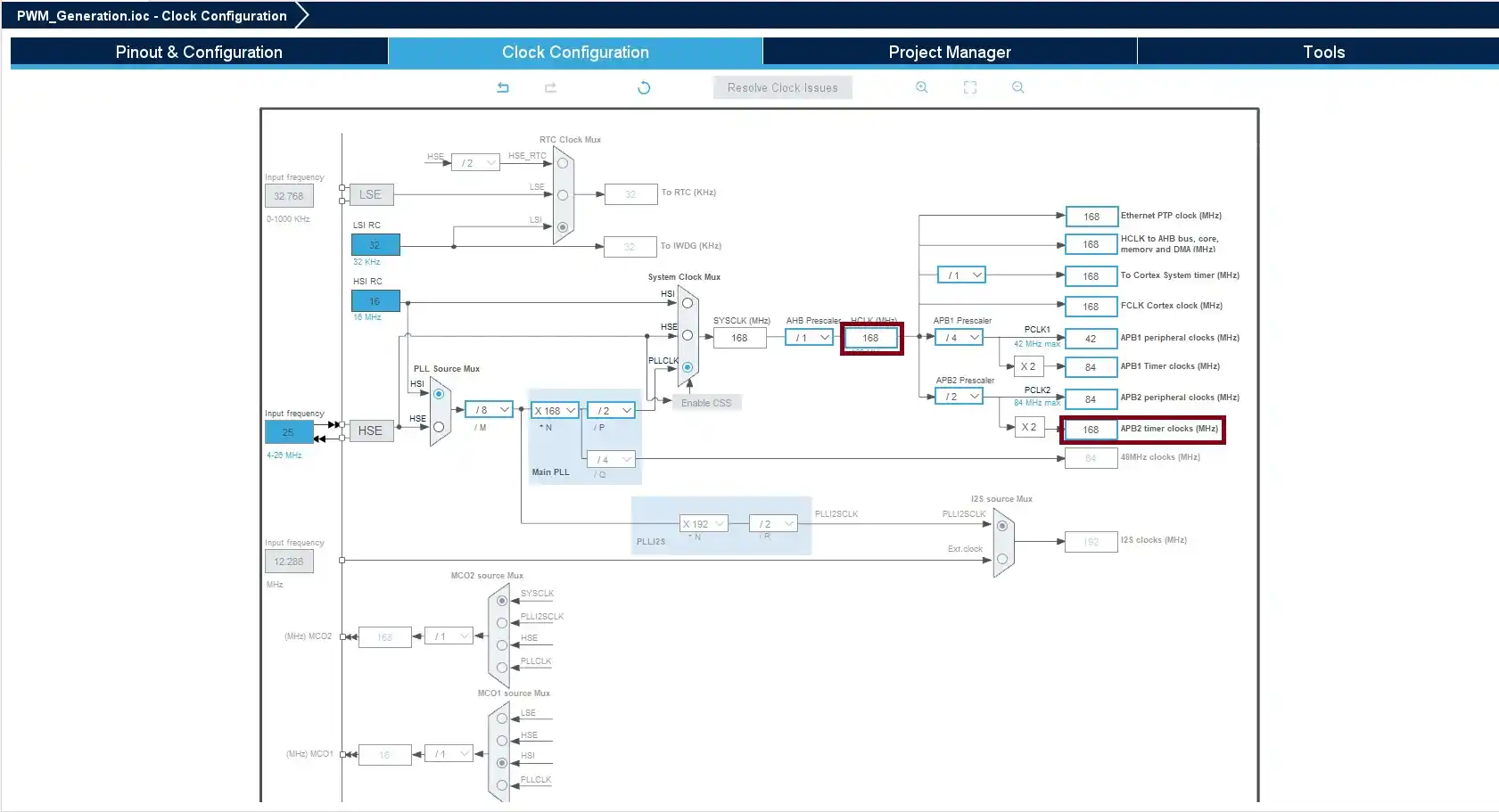This screenshot has width=1499, height=812.
Task: Select Ext.clock in I2S source Mux
Action: 1002,559
